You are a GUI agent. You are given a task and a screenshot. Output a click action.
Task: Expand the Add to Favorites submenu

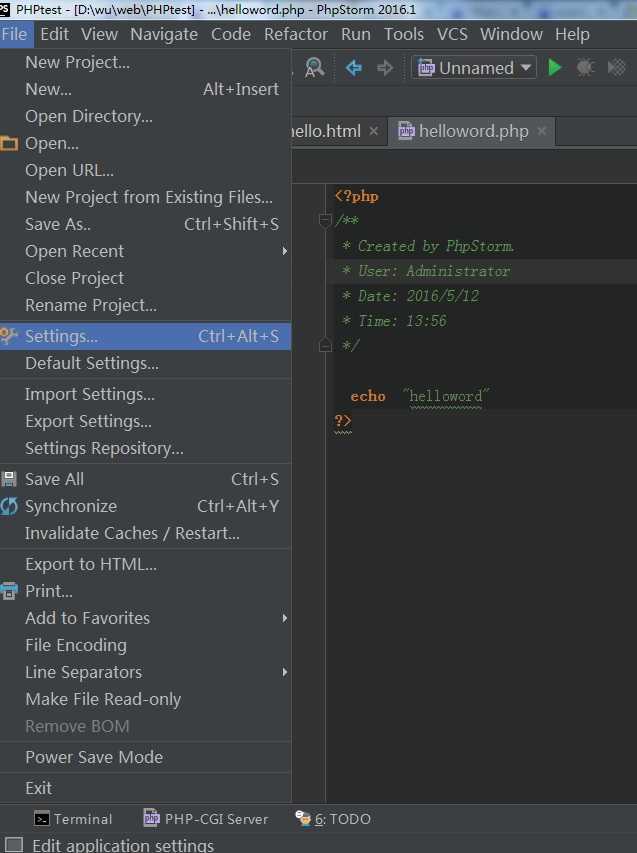(145, 618)
